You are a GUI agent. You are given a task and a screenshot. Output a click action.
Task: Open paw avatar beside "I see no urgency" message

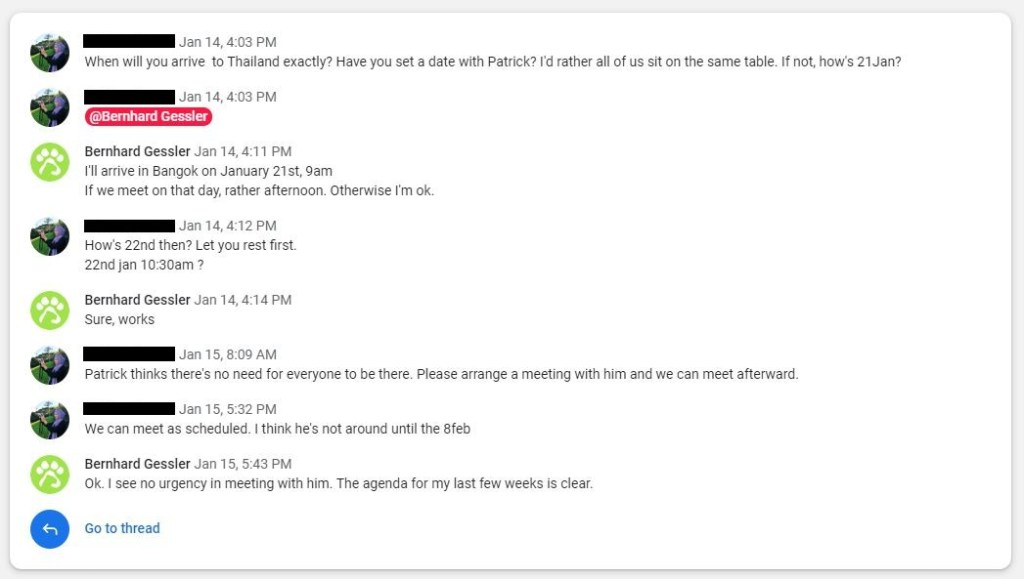(50, 474)
